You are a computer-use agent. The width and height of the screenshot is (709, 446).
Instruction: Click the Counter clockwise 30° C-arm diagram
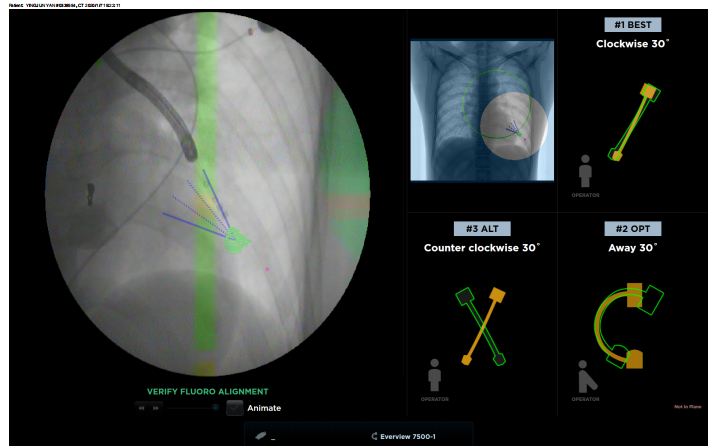click(482, 326)
